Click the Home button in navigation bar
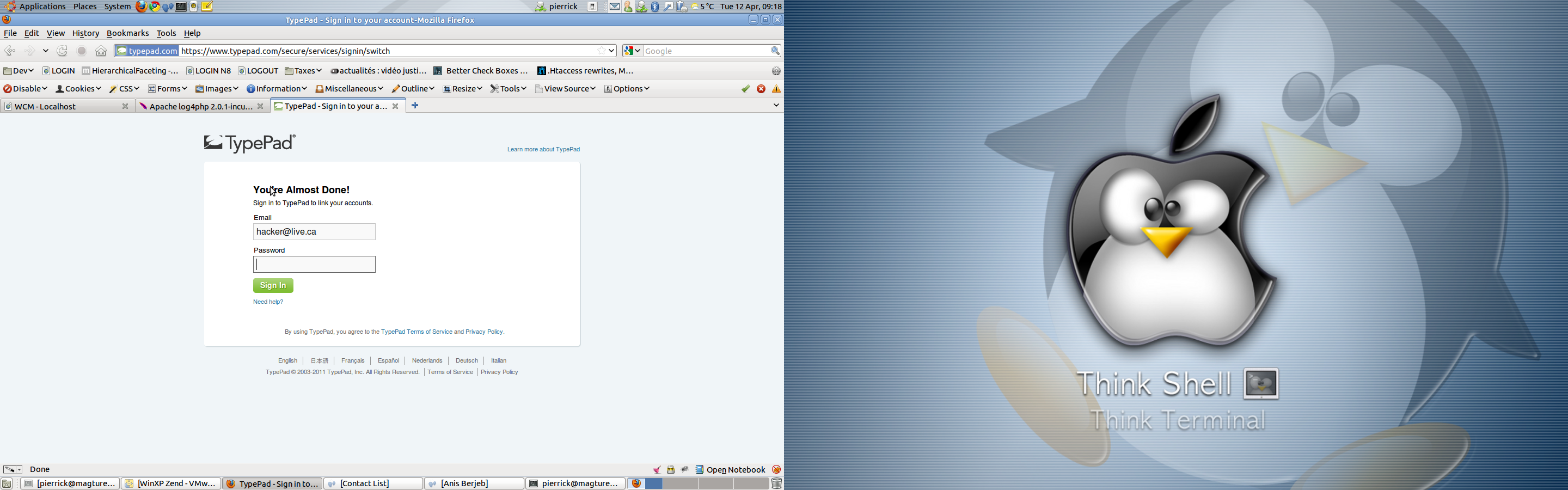1568x490 pixels. pyautogui.click(x=101, y=51)
